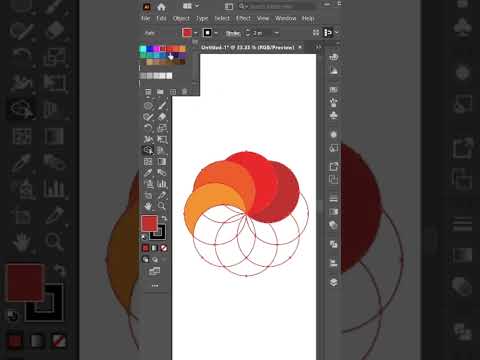Close the Untitled-1 document tab
This screenshot has width=480, height=360.
coord(300,47)
